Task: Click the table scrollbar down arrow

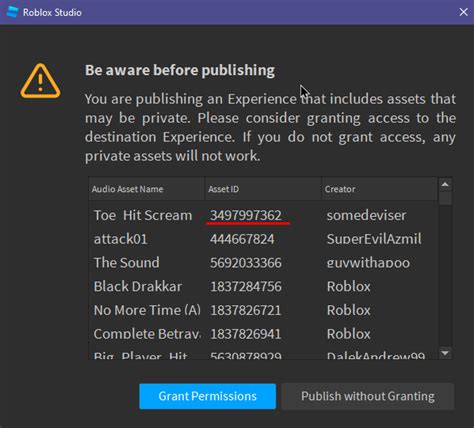Action: (445, 352)
